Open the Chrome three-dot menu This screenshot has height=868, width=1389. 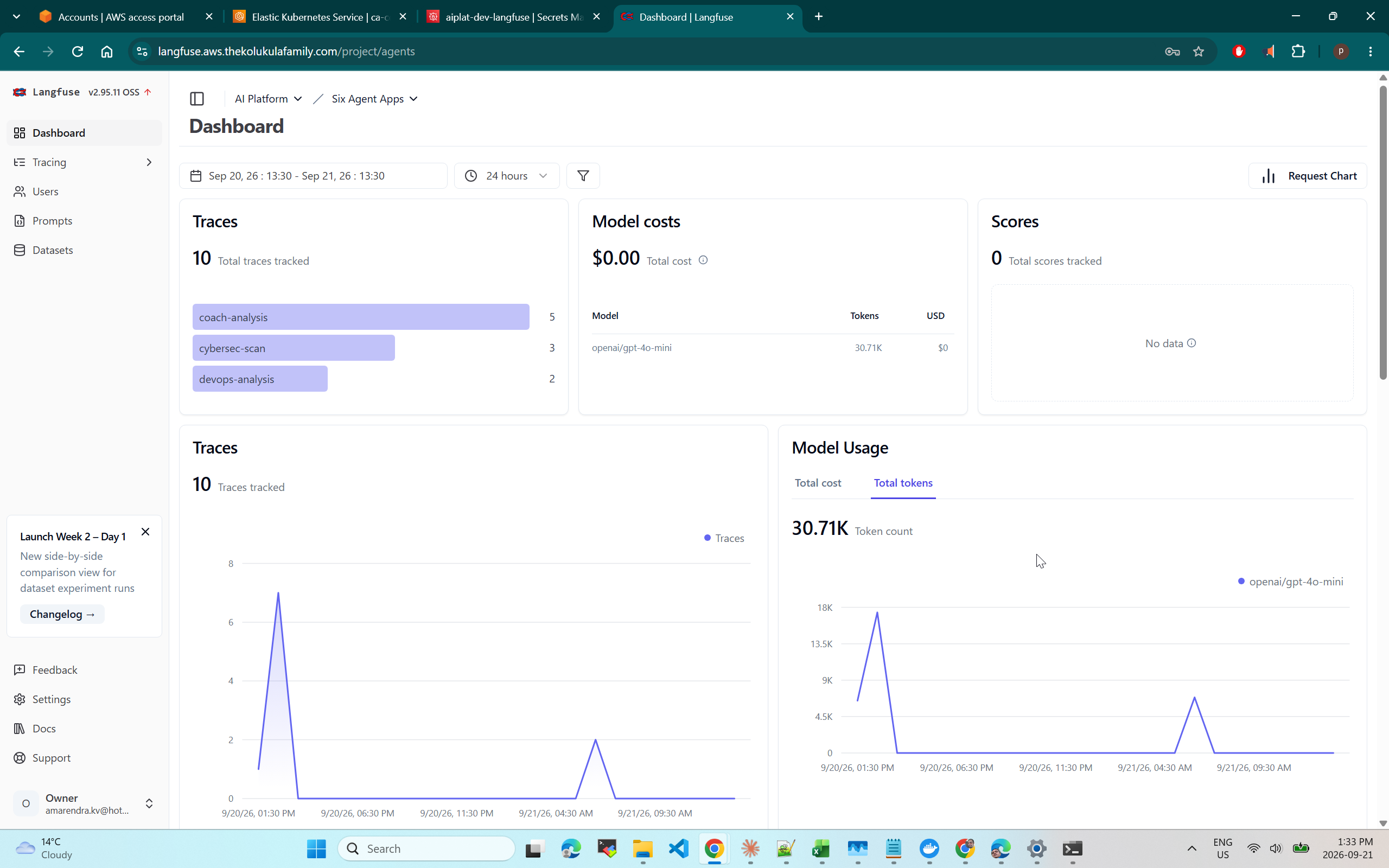pos(1371,51)
